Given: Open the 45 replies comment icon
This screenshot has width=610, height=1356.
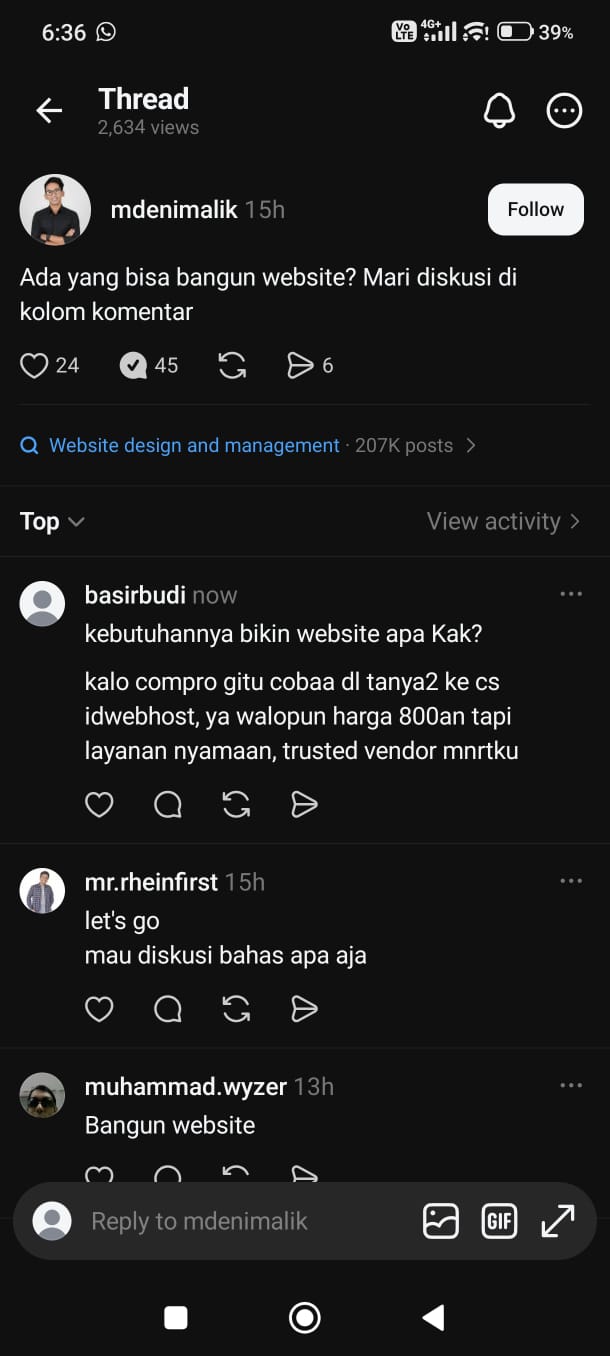Looking at the screenshot, I should click(x=133, y=366).
